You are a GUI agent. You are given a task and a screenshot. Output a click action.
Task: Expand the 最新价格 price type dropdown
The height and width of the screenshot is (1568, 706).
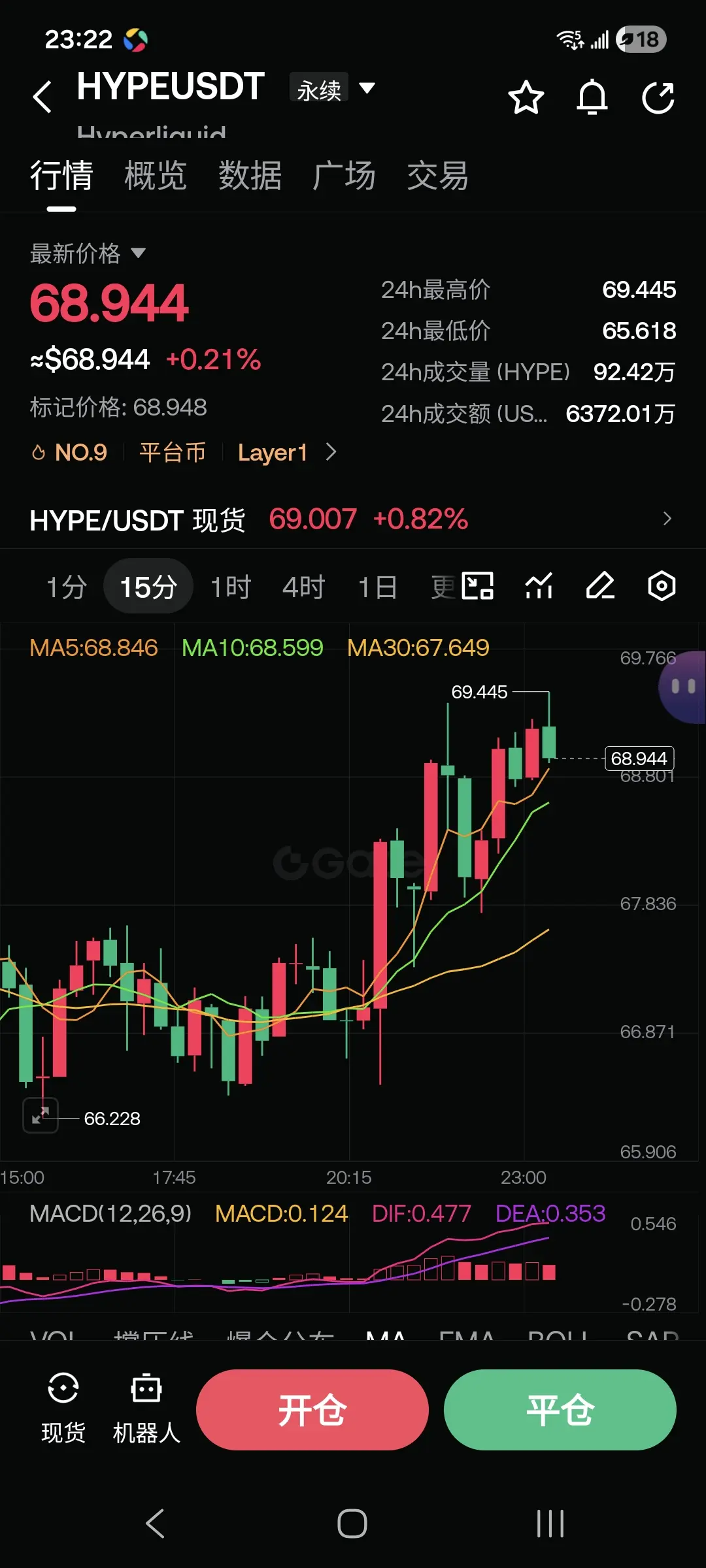click(88, 253)
